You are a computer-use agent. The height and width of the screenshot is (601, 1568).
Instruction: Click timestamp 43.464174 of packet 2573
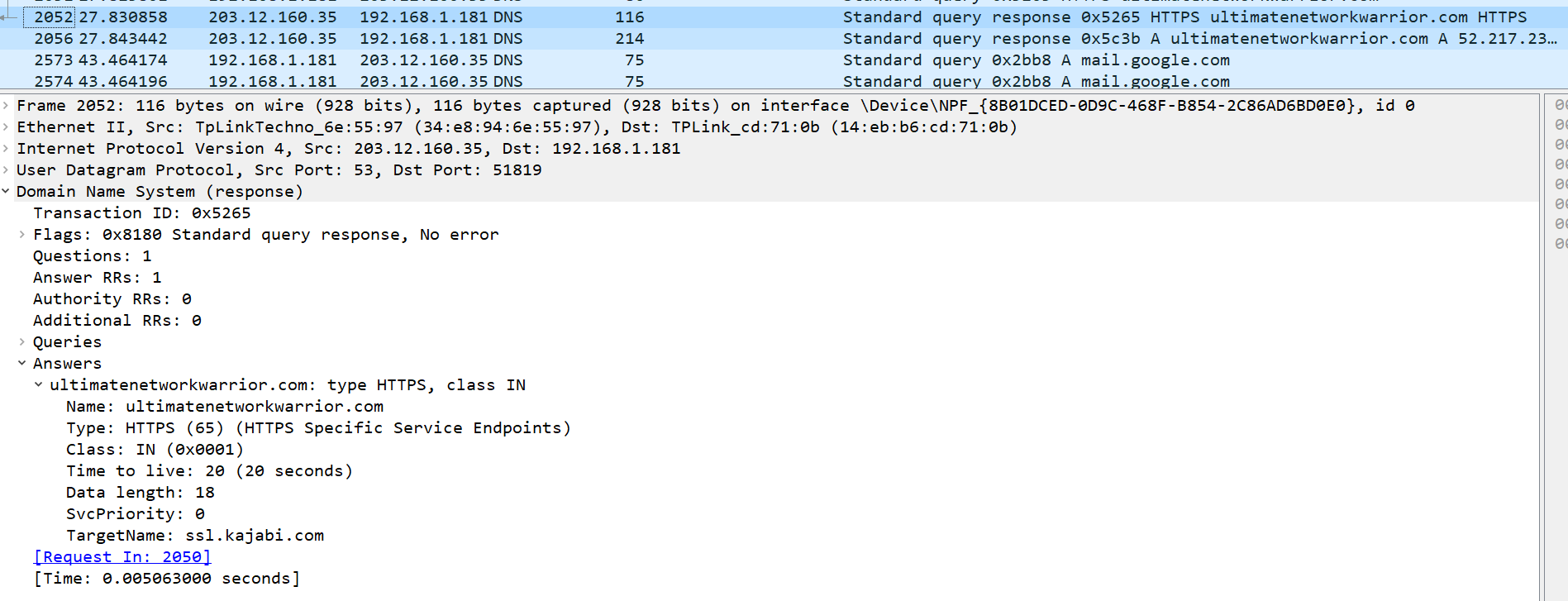pos(123,60)
